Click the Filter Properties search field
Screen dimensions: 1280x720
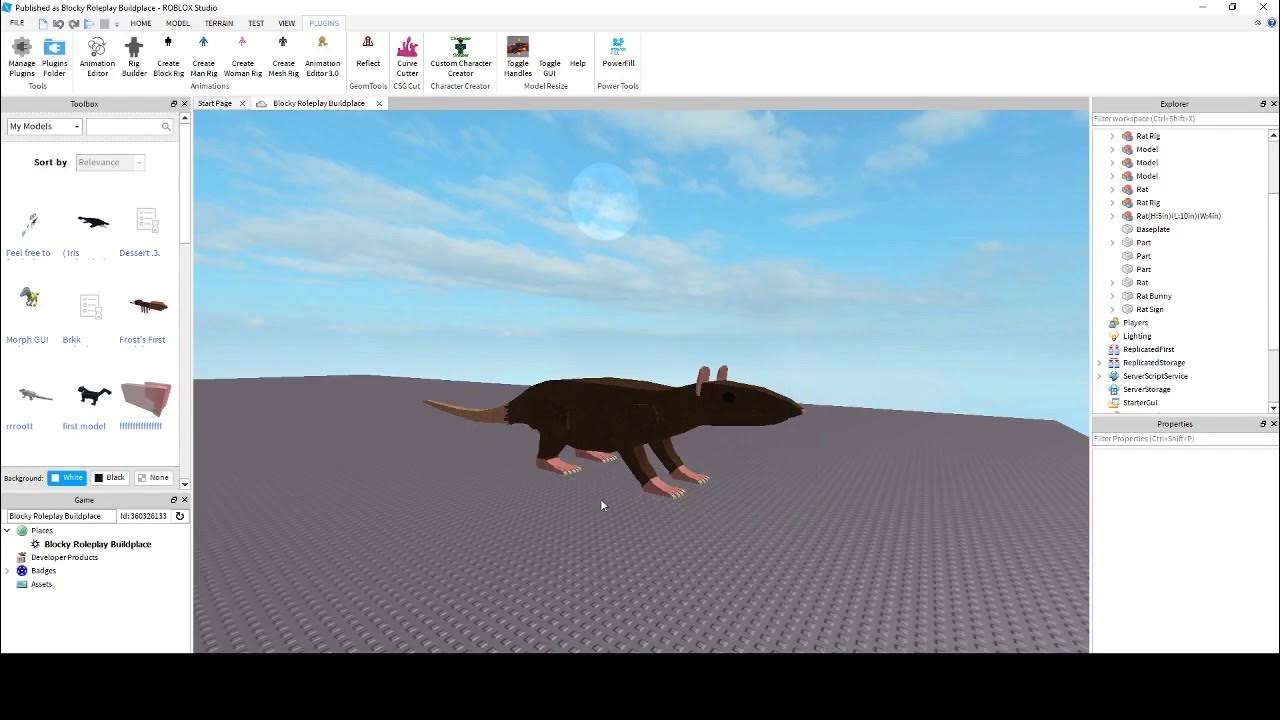tap(1185, 439)
